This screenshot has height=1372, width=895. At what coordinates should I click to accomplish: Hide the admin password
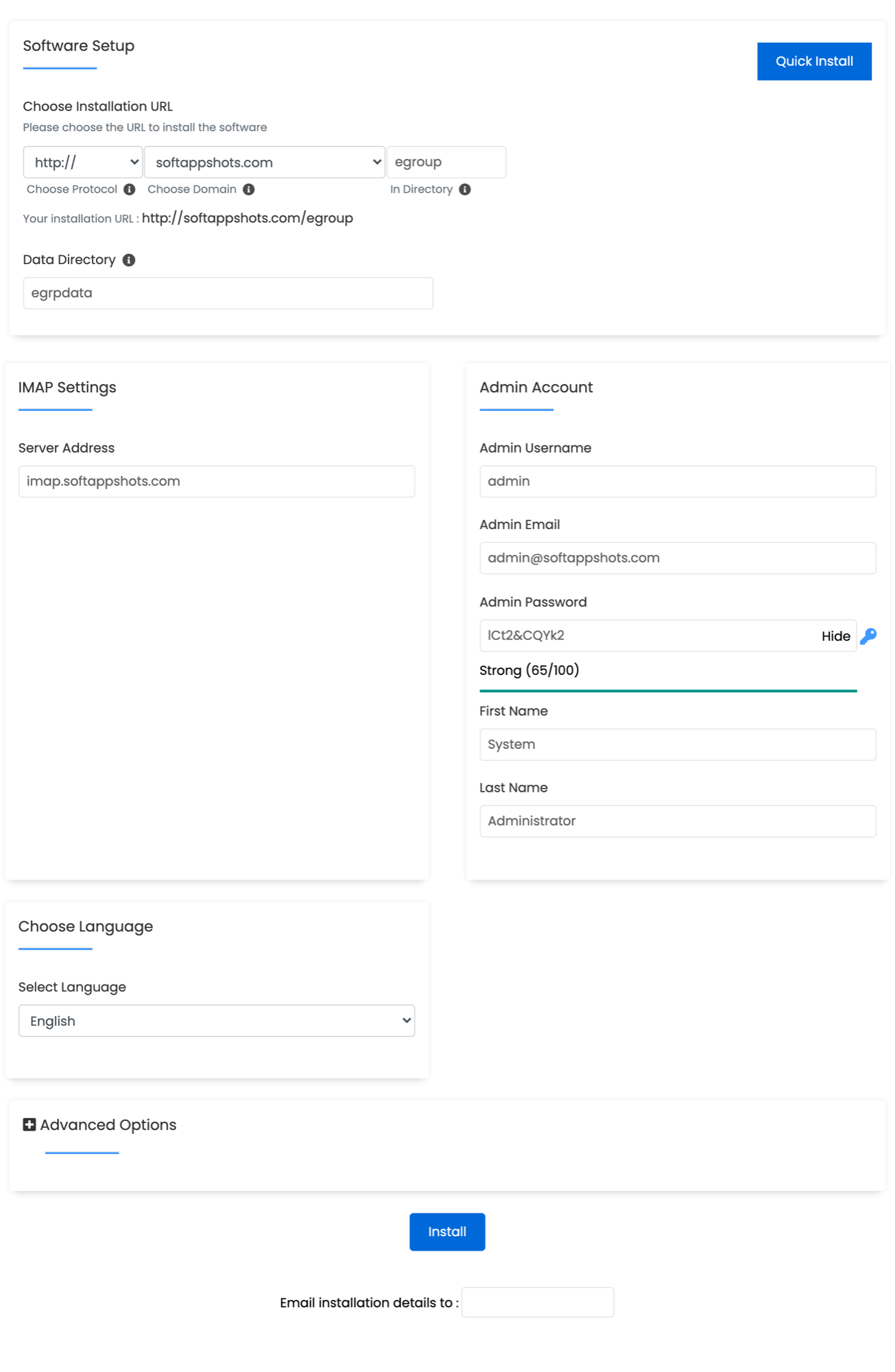click(x=835, y=636)
